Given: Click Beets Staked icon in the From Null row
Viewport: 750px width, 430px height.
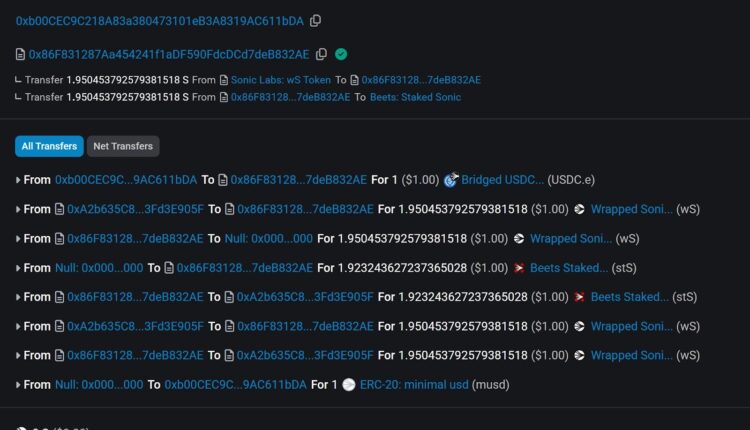Looking at the screenshot, I should [x=520, y=268].
